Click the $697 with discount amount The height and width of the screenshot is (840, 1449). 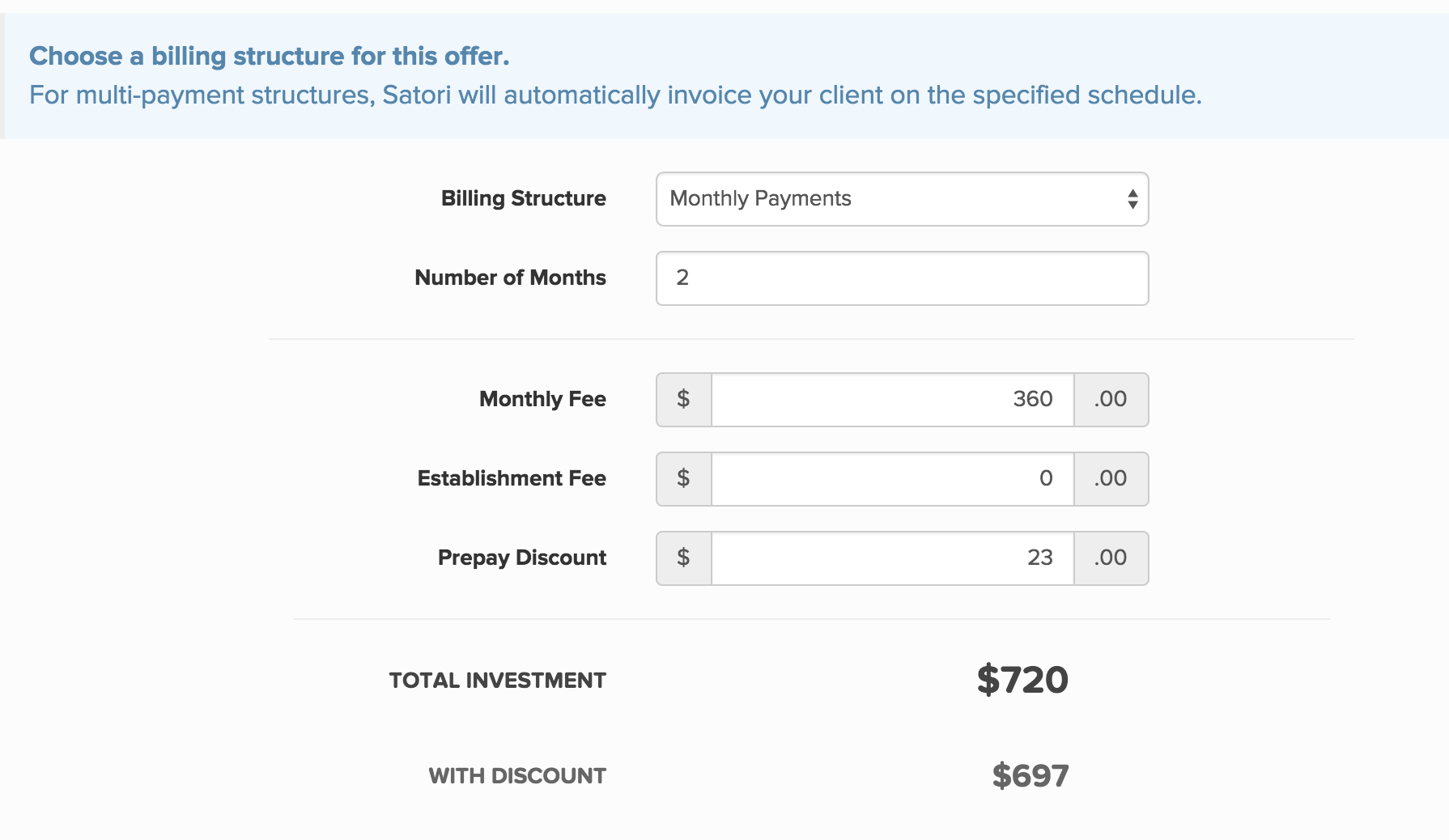1030,776
